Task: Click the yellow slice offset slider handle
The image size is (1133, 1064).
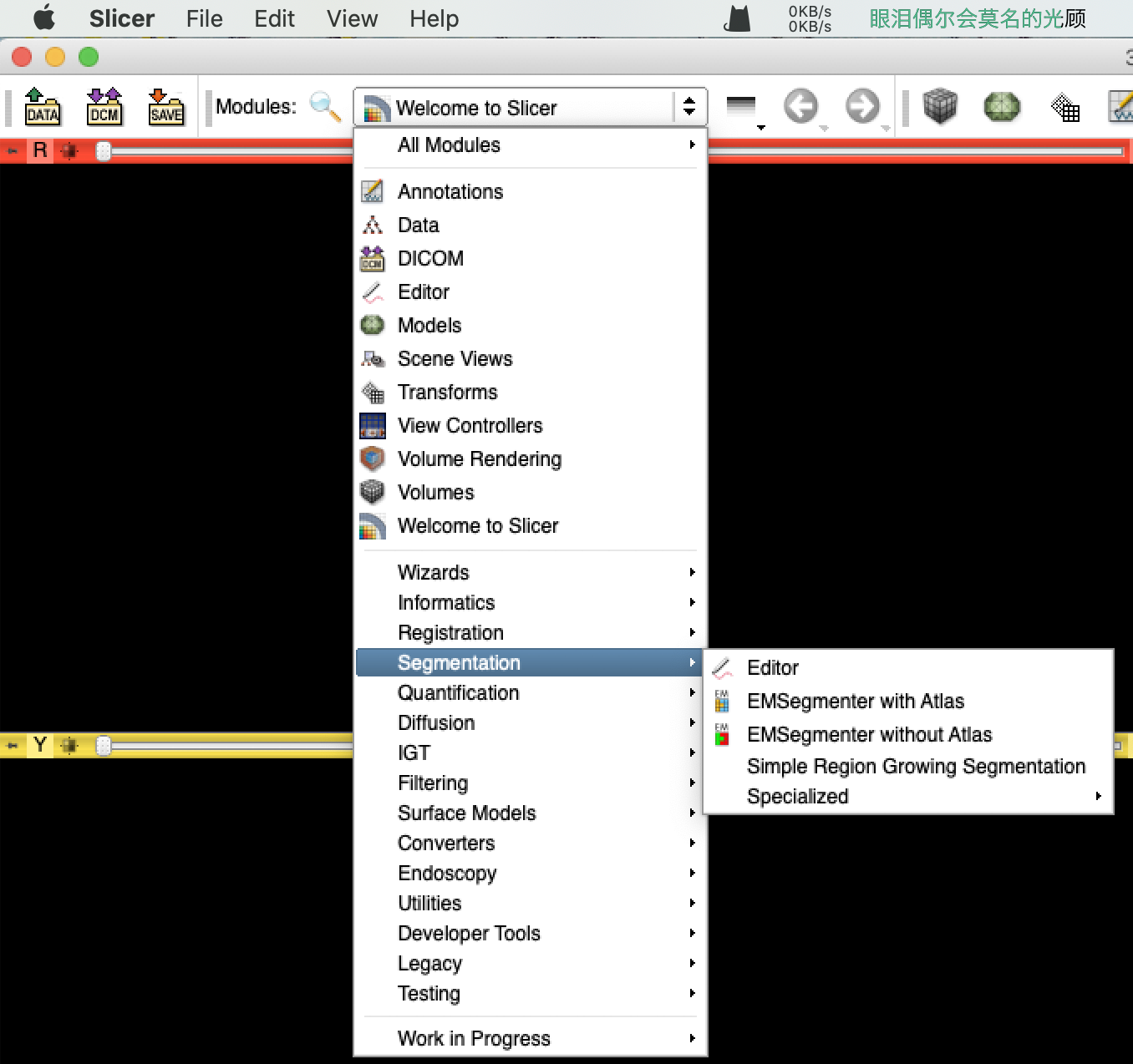Action: [104, 745]
